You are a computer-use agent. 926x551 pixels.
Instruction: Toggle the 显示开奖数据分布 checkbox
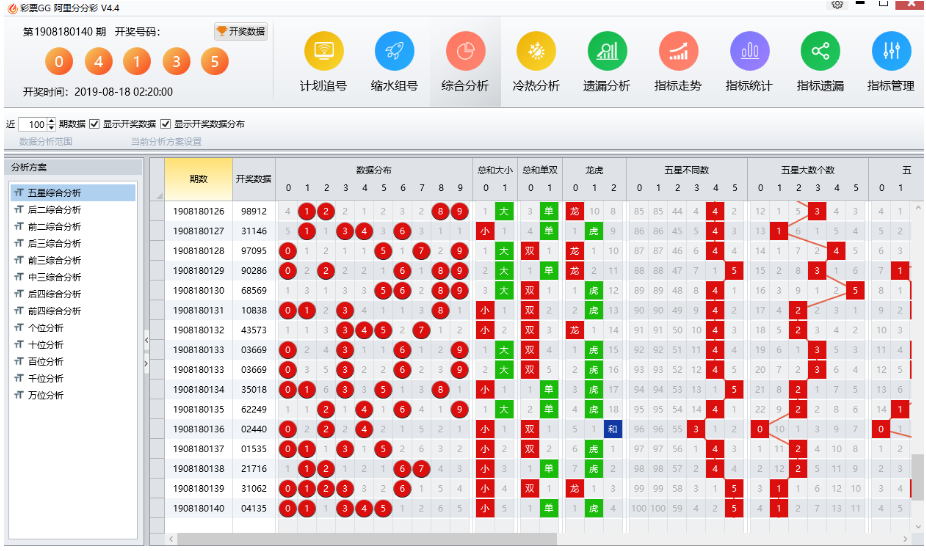(x=166, y=125)
